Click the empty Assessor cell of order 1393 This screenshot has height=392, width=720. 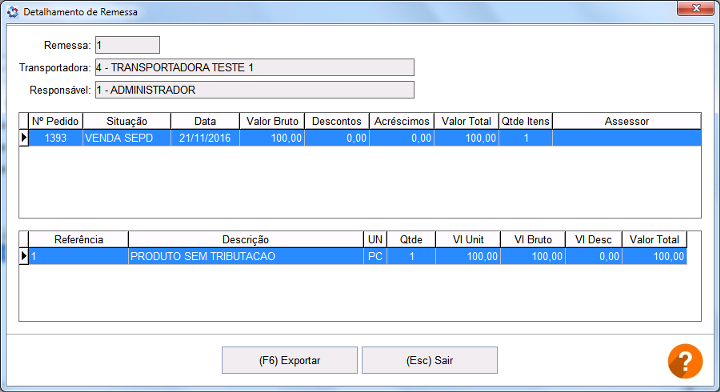click(x=627, y=138)
